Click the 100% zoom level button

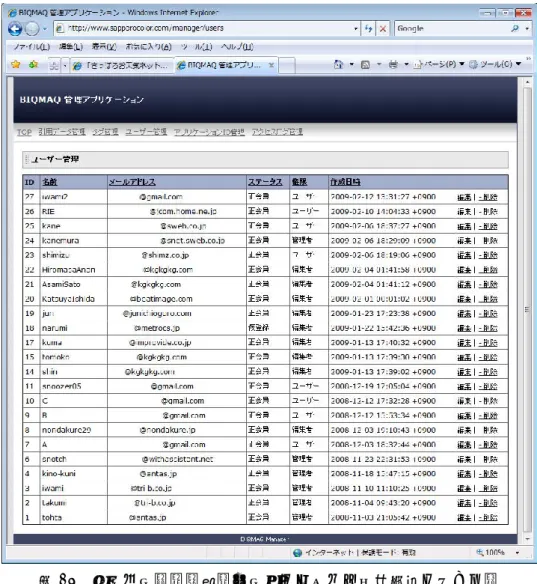point(491,553)
